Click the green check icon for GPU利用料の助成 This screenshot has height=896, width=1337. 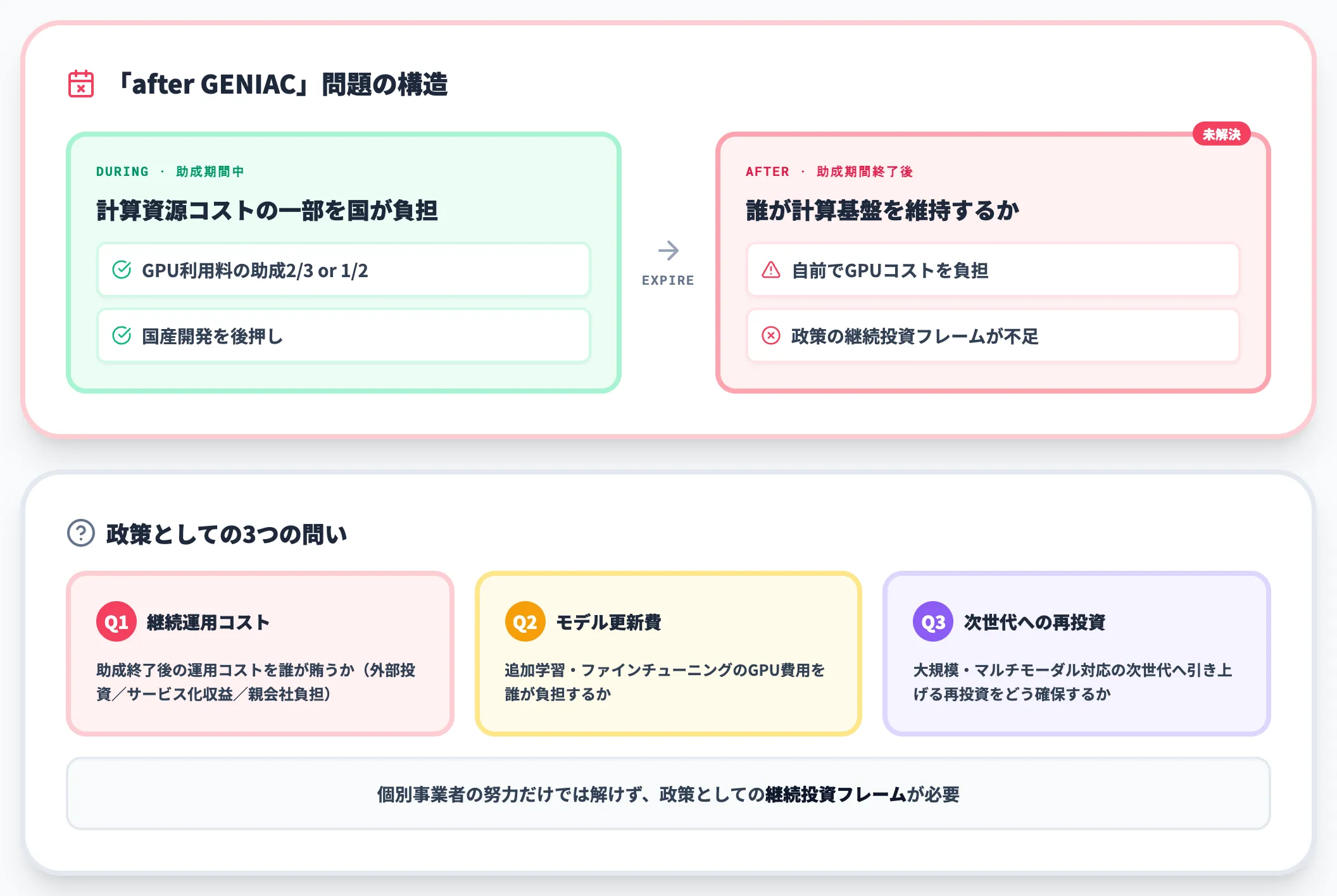pos(122,270)
